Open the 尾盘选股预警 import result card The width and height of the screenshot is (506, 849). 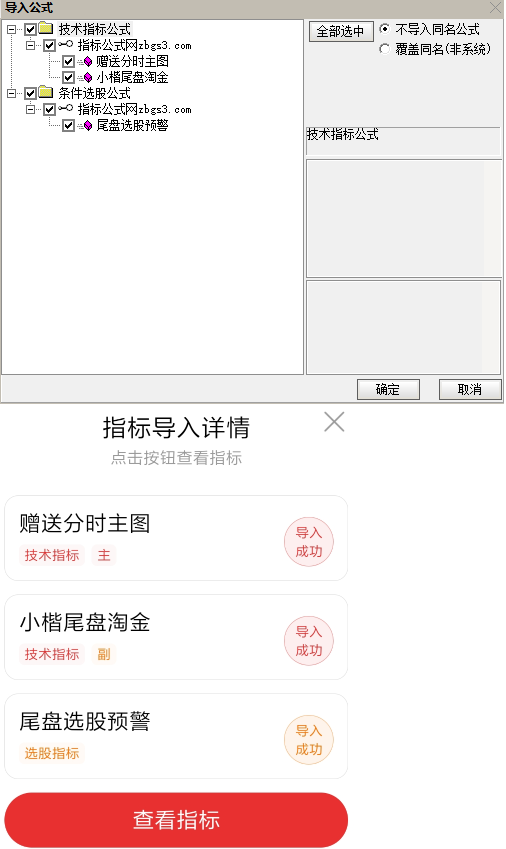click(176, 736)
